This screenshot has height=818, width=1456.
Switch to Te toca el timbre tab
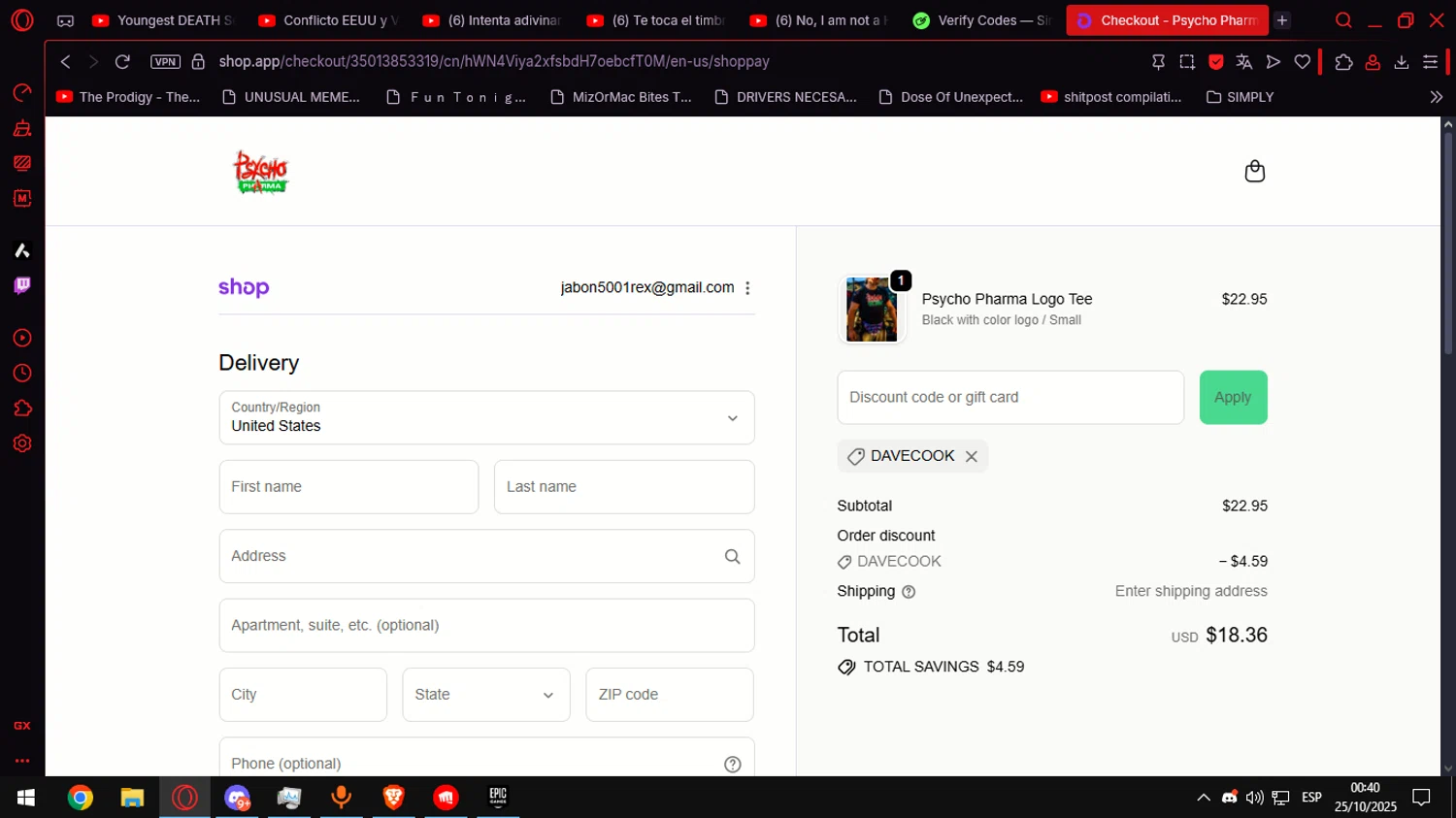[x=657, y=20]
